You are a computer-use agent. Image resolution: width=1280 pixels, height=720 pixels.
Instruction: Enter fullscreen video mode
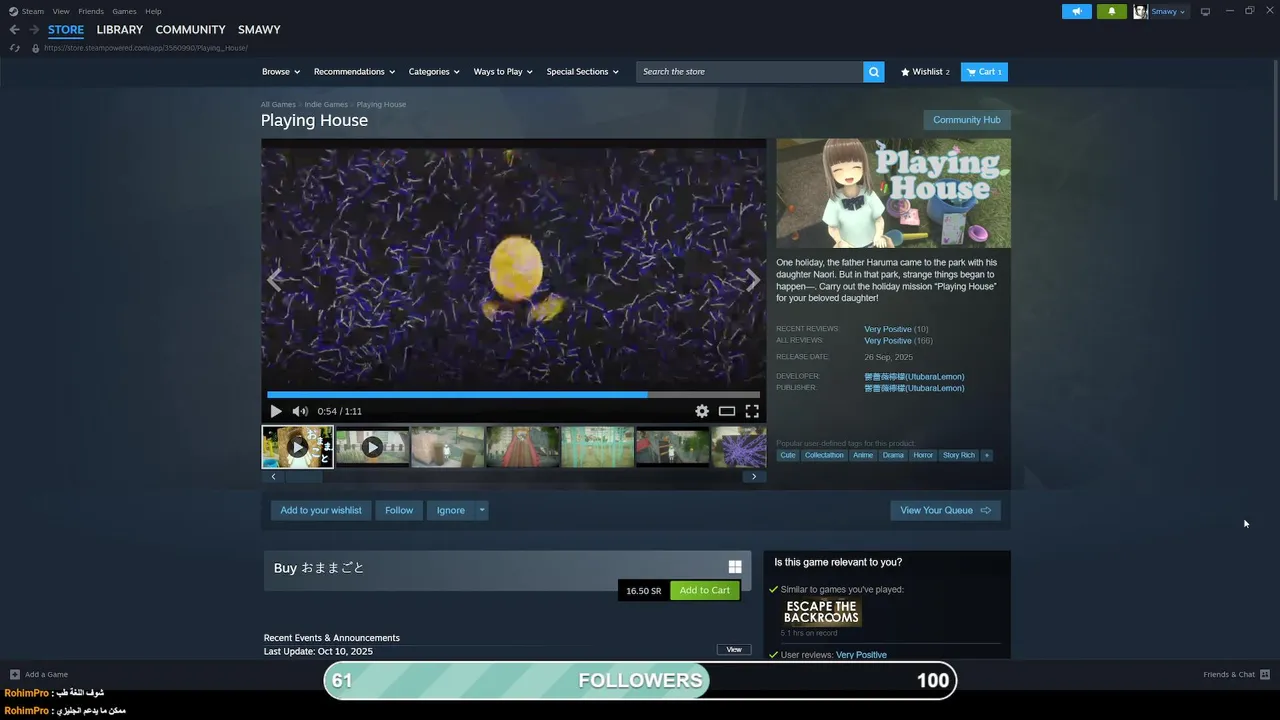[752, 411]
